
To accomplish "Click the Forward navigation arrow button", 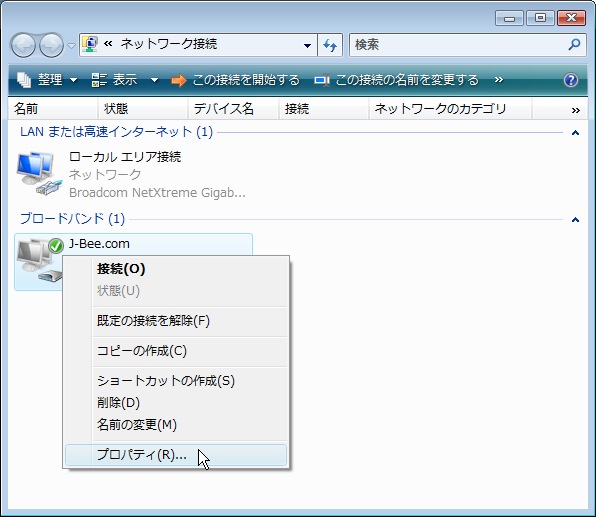I will [52, 45].
